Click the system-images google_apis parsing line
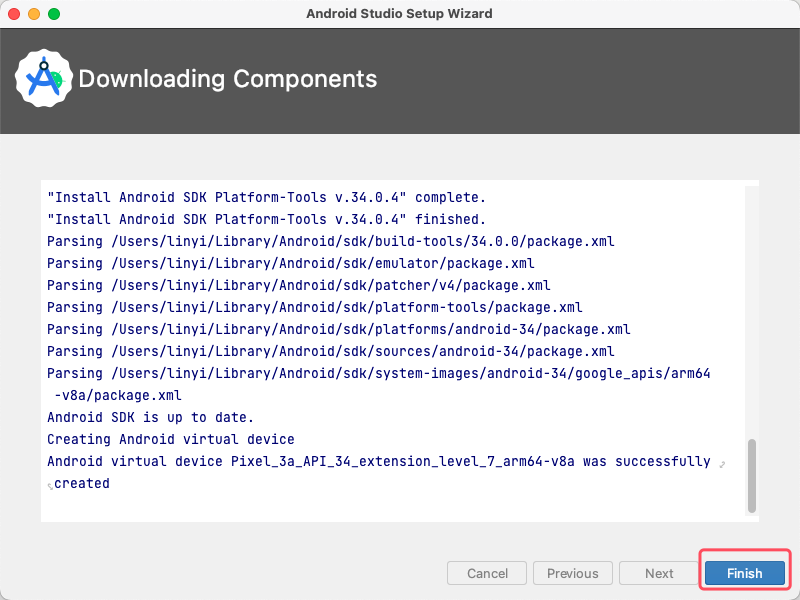This screenshot has height=600, width=800. point(379,373)
